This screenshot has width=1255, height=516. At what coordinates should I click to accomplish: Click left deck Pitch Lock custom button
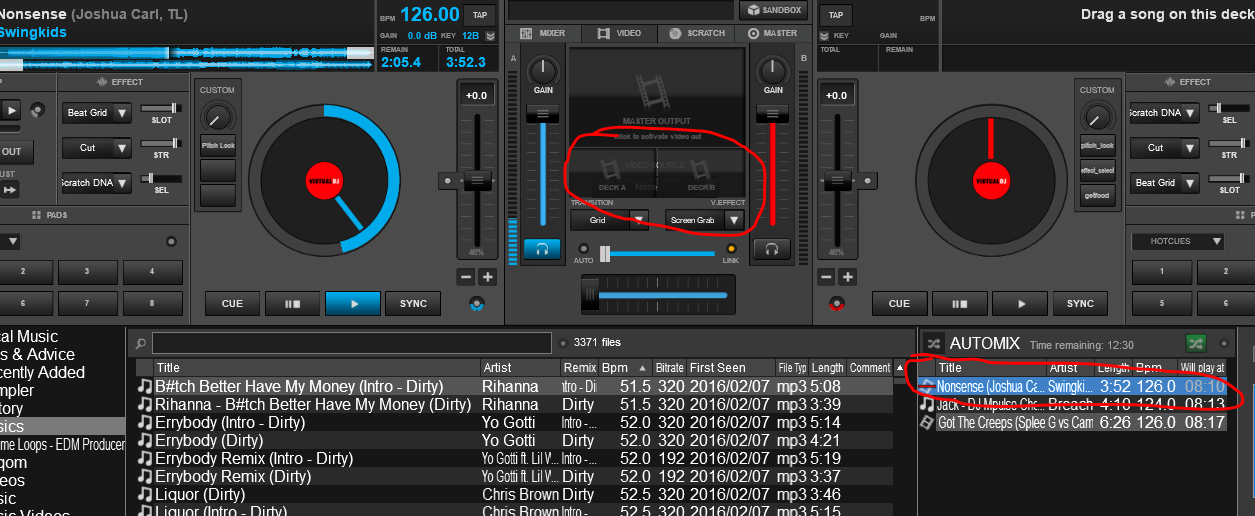217,145
